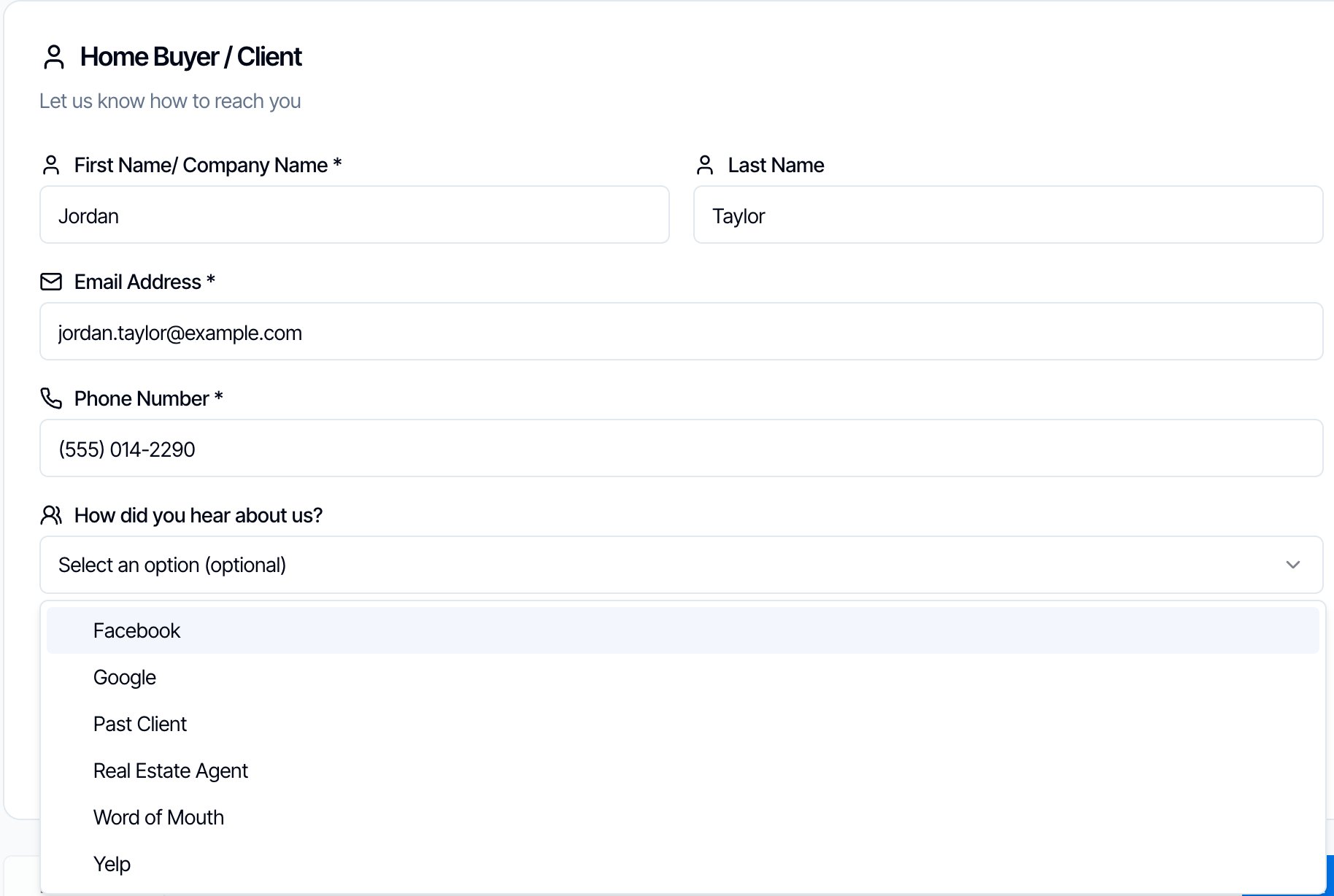
Task: Click the Home Buyer / Client heading
Action: coord(190,57)
